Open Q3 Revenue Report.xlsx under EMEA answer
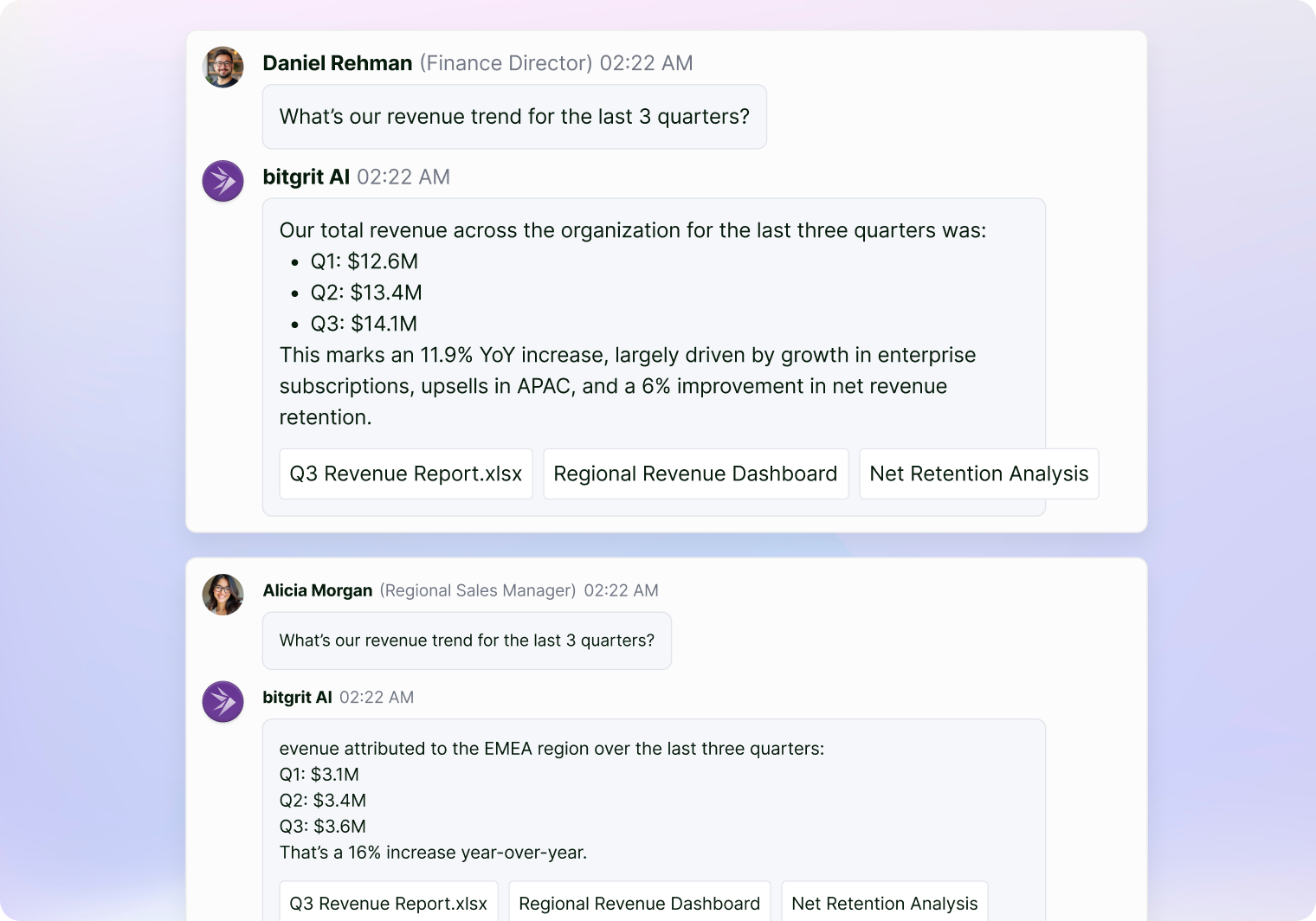 point(388,904)
